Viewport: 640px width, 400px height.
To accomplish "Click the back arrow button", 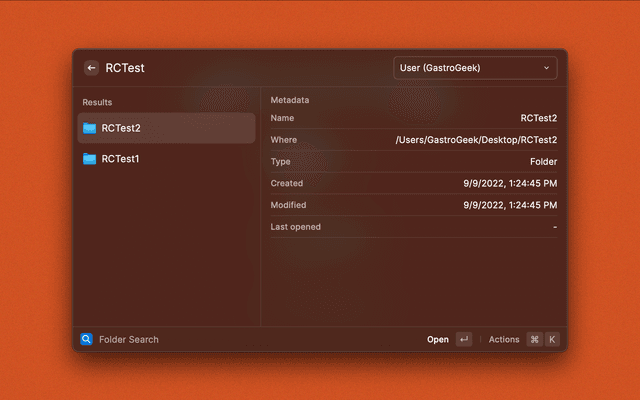I will (x=91, y=68).
